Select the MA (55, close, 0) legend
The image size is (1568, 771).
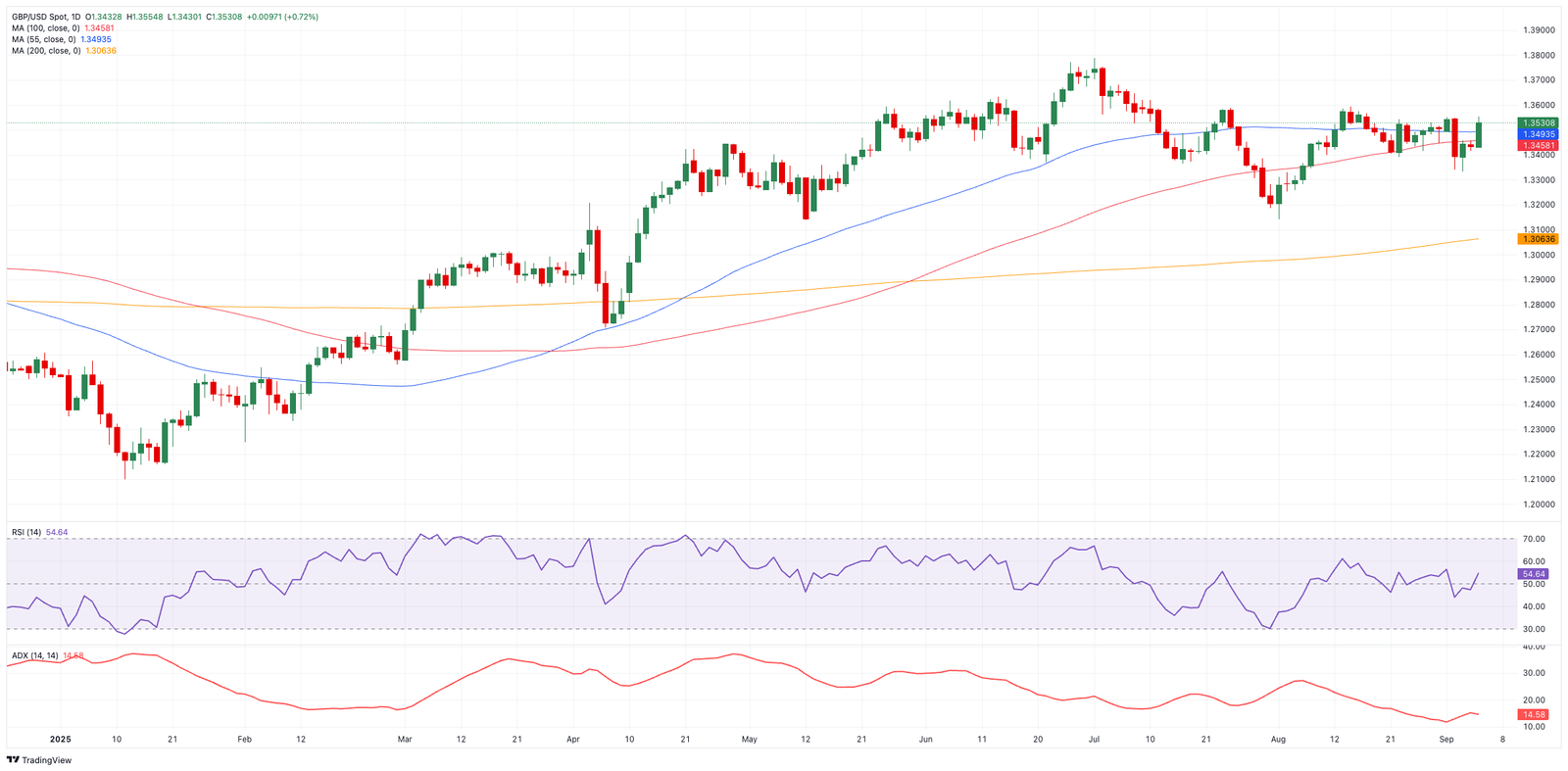click(x=61, y=39)
